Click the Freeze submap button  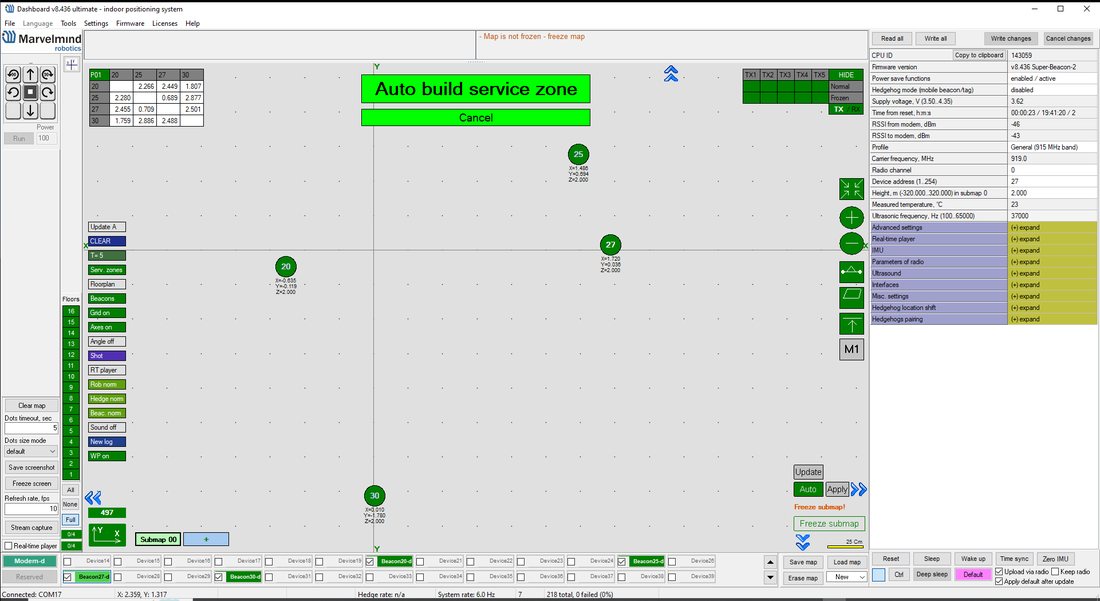[x=829, y=523]
